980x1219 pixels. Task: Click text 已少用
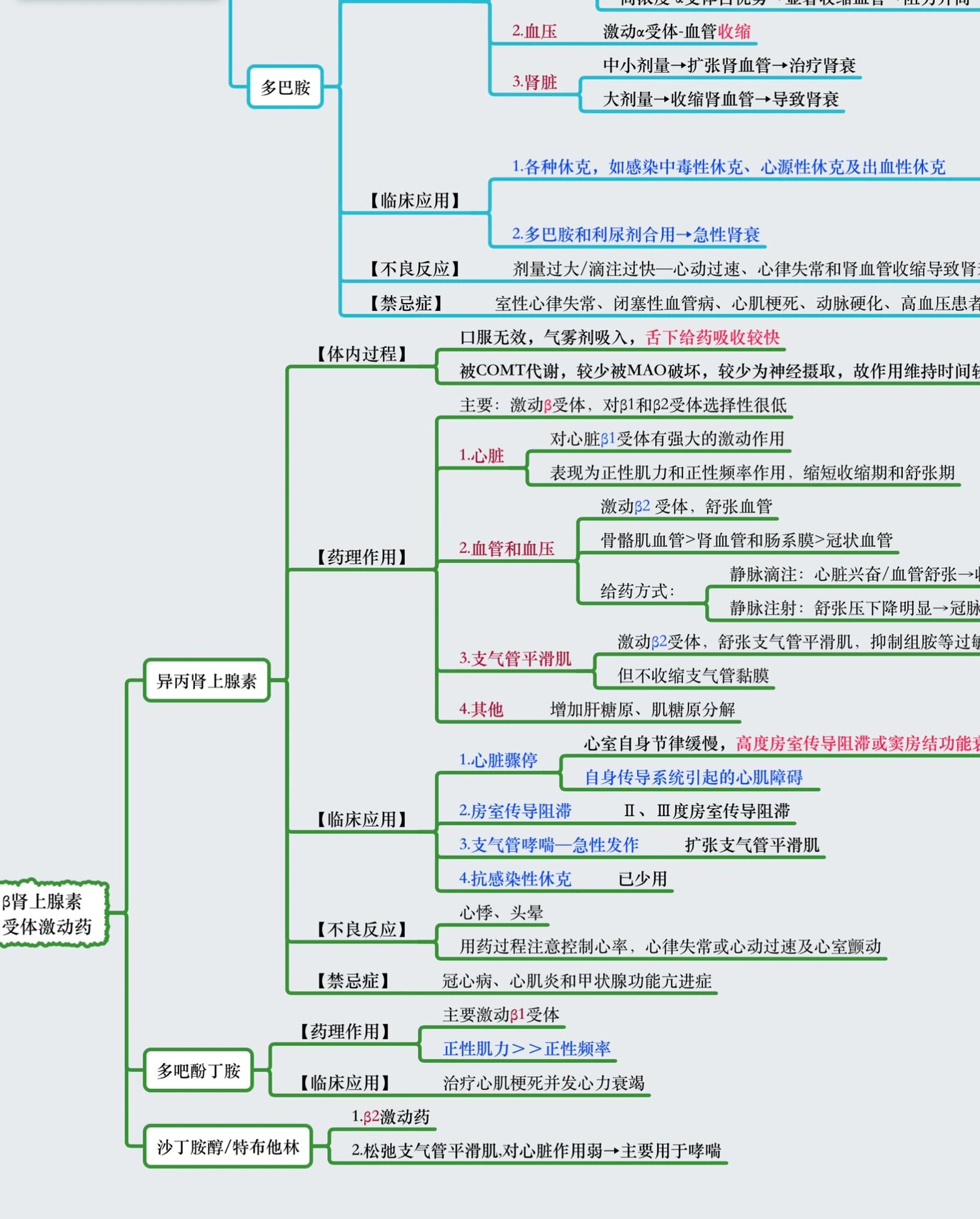[x=642, y=879]
